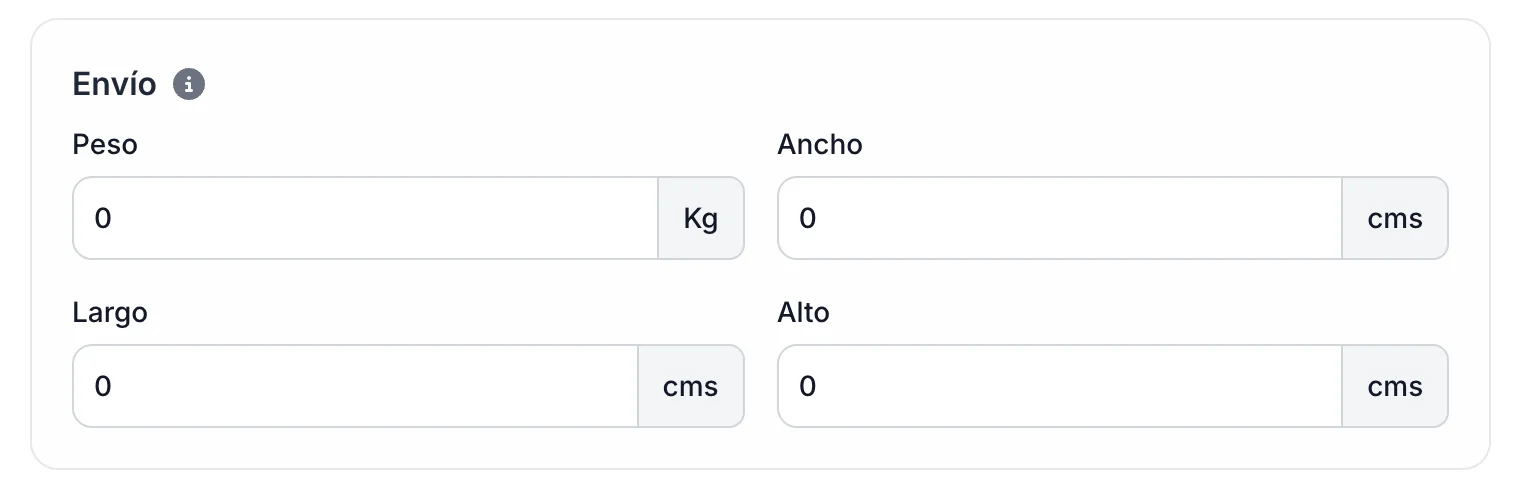Click the 0 value in Peso

[x=103, y=218]
